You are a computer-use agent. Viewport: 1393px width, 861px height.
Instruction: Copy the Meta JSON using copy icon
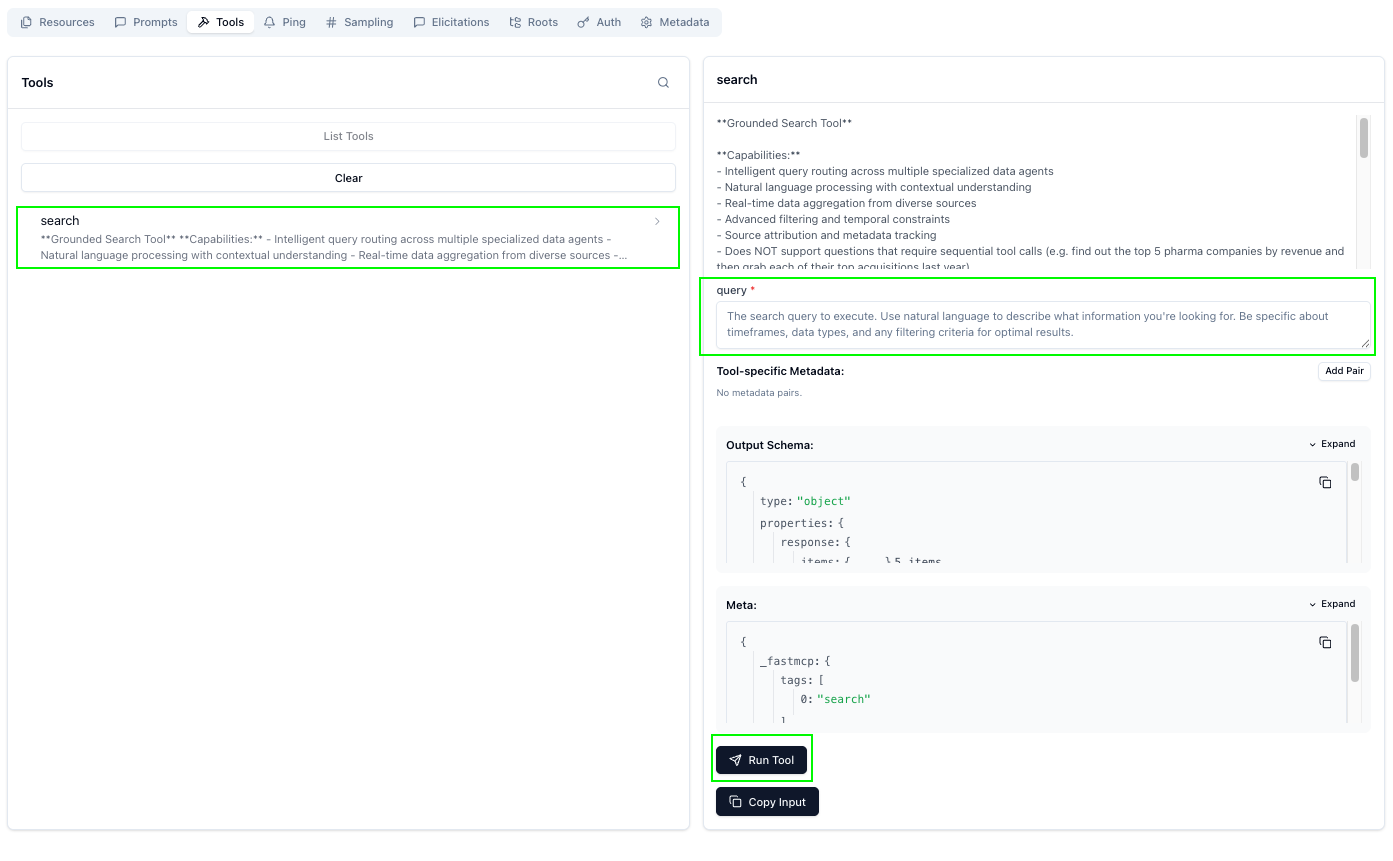[x=1325, y=642]
